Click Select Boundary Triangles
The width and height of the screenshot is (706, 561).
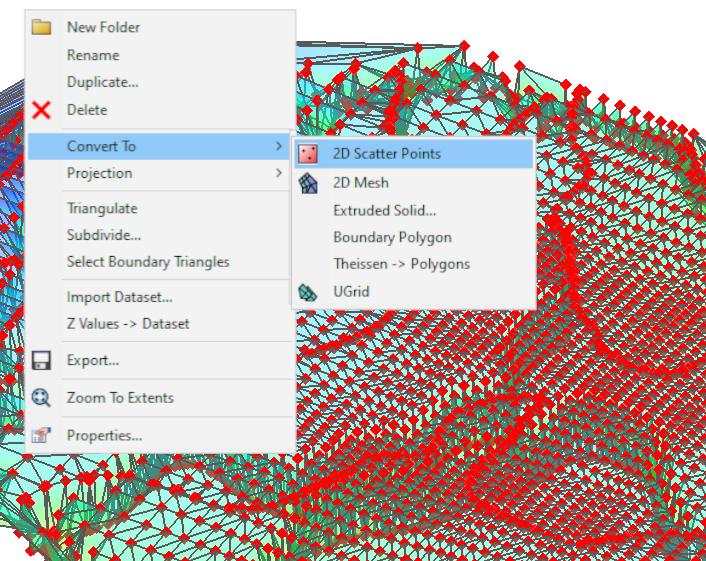click(148, 262)
